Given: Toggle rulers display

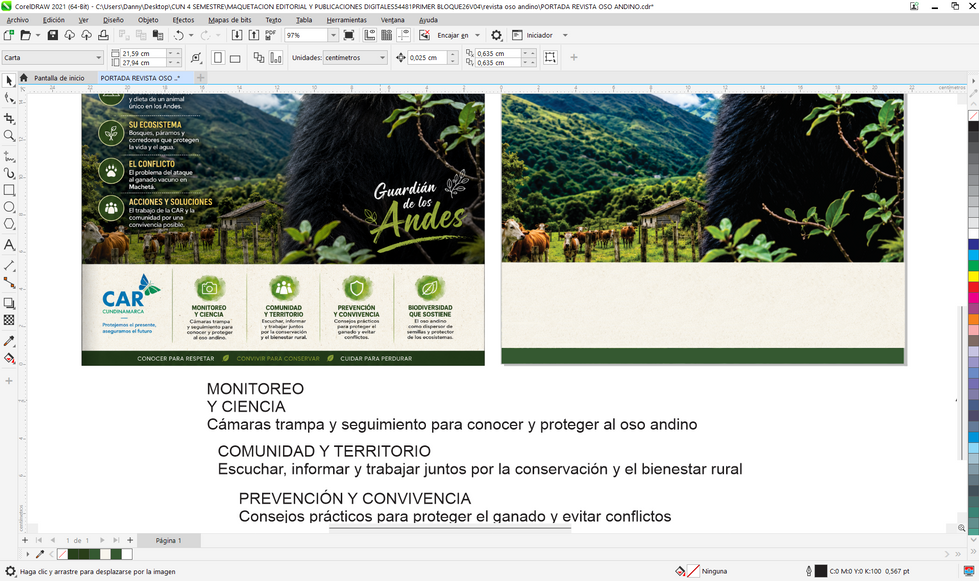Looking at the screenshot, I should point(370,36).
